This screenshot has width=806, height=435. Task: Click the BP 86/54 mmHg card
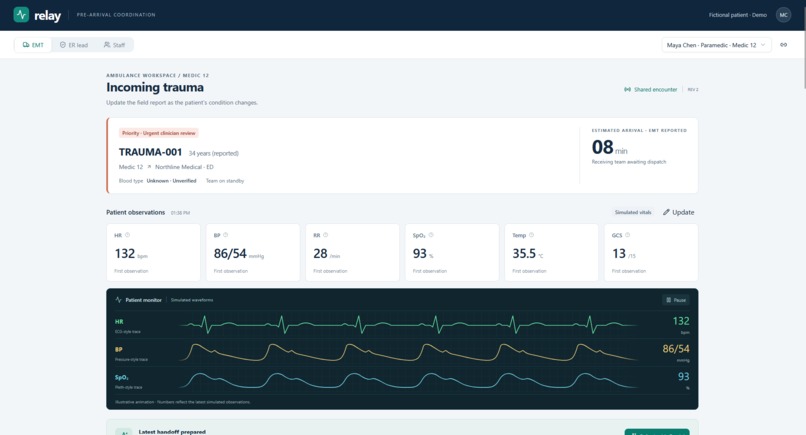[253, 252]
